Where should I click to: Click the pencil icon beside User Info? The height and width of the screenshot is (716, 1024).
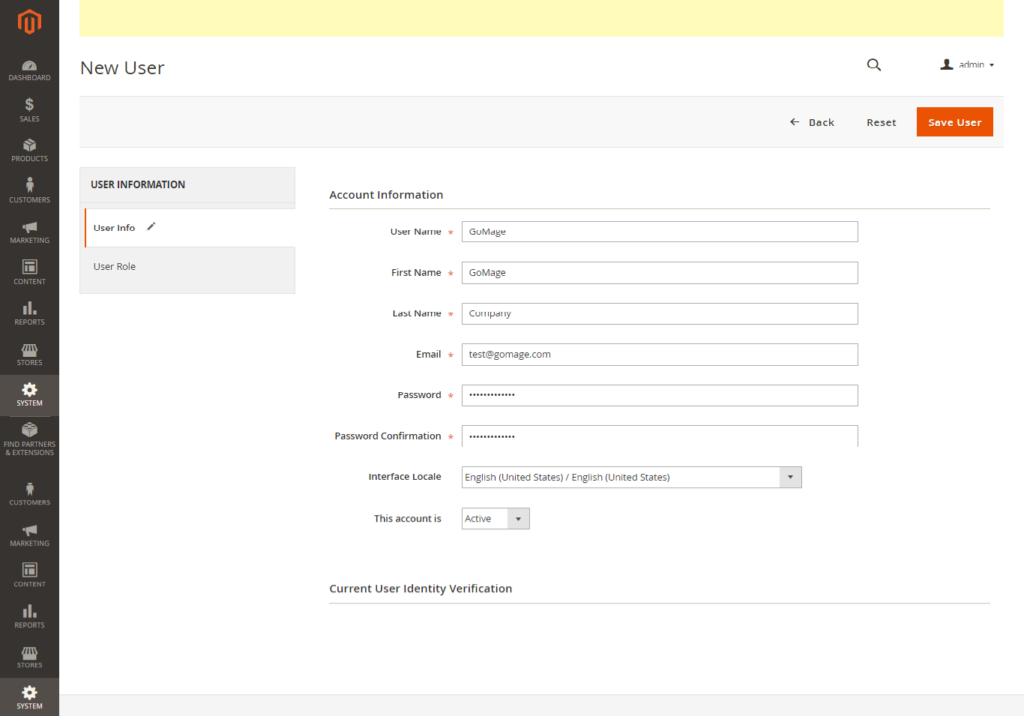tap(151, 227)
